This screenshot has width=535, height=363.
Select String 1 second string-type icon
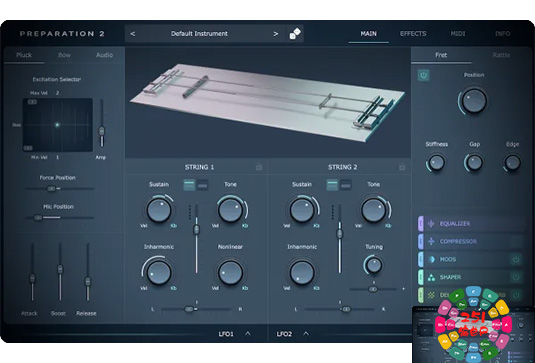click(x=202, y=185)
